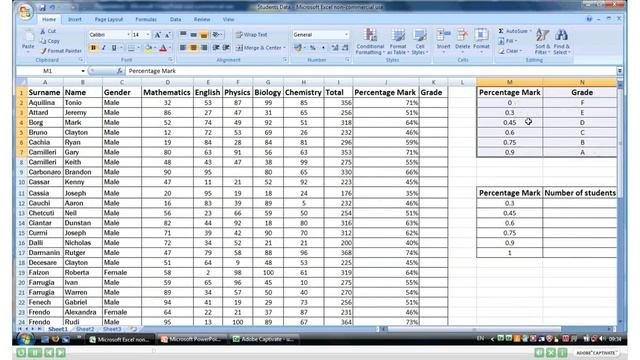Select the Sheet2 worksheet tab
This screenshot has width=640, height=360.
point(85,329)
